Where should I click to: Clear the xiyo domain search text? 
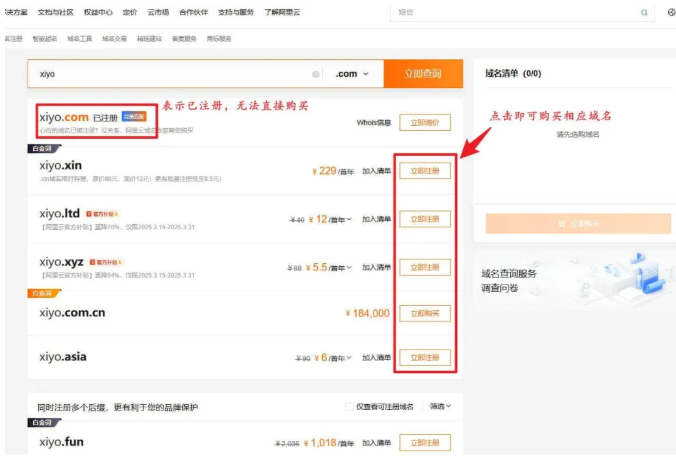316,74
